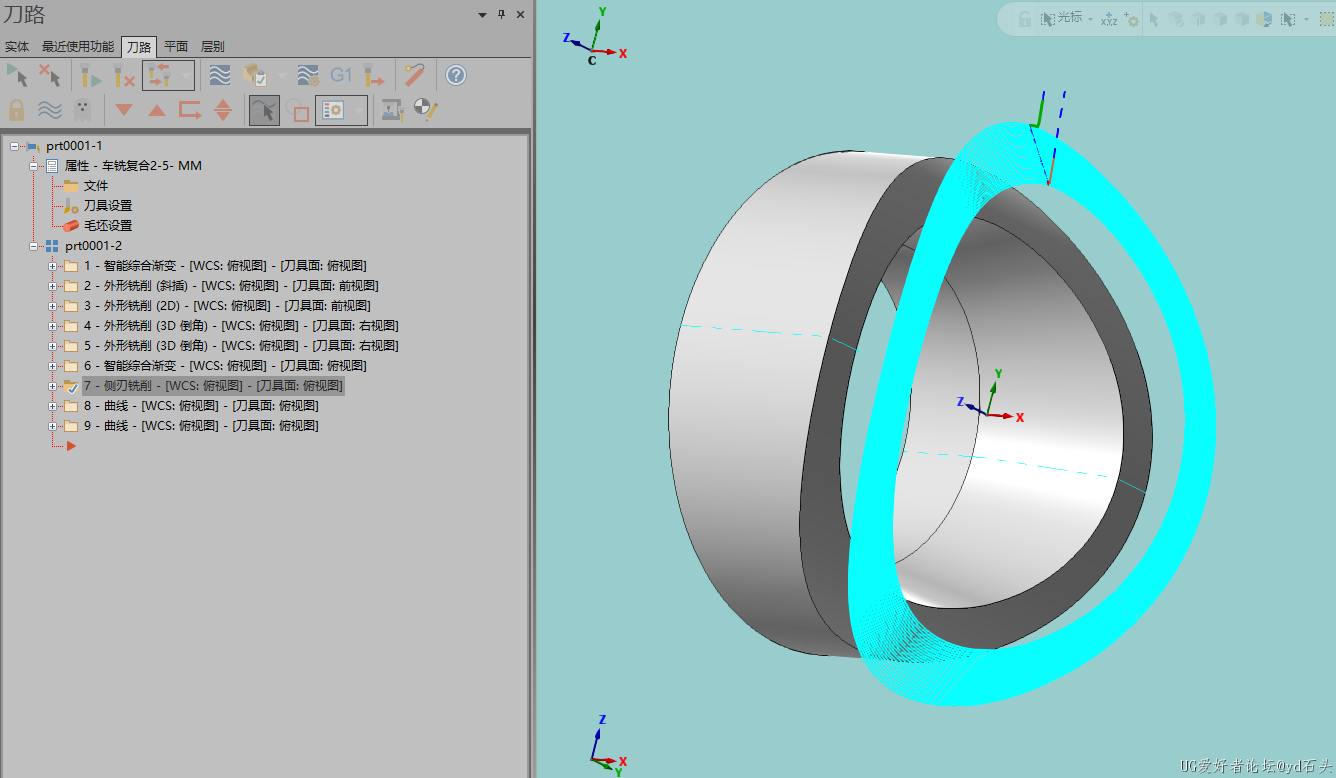Expand operation 3 - 外形铣削 (2D)
The height and width of the screenshot is (778, 1336).
[x=53, y=306]
